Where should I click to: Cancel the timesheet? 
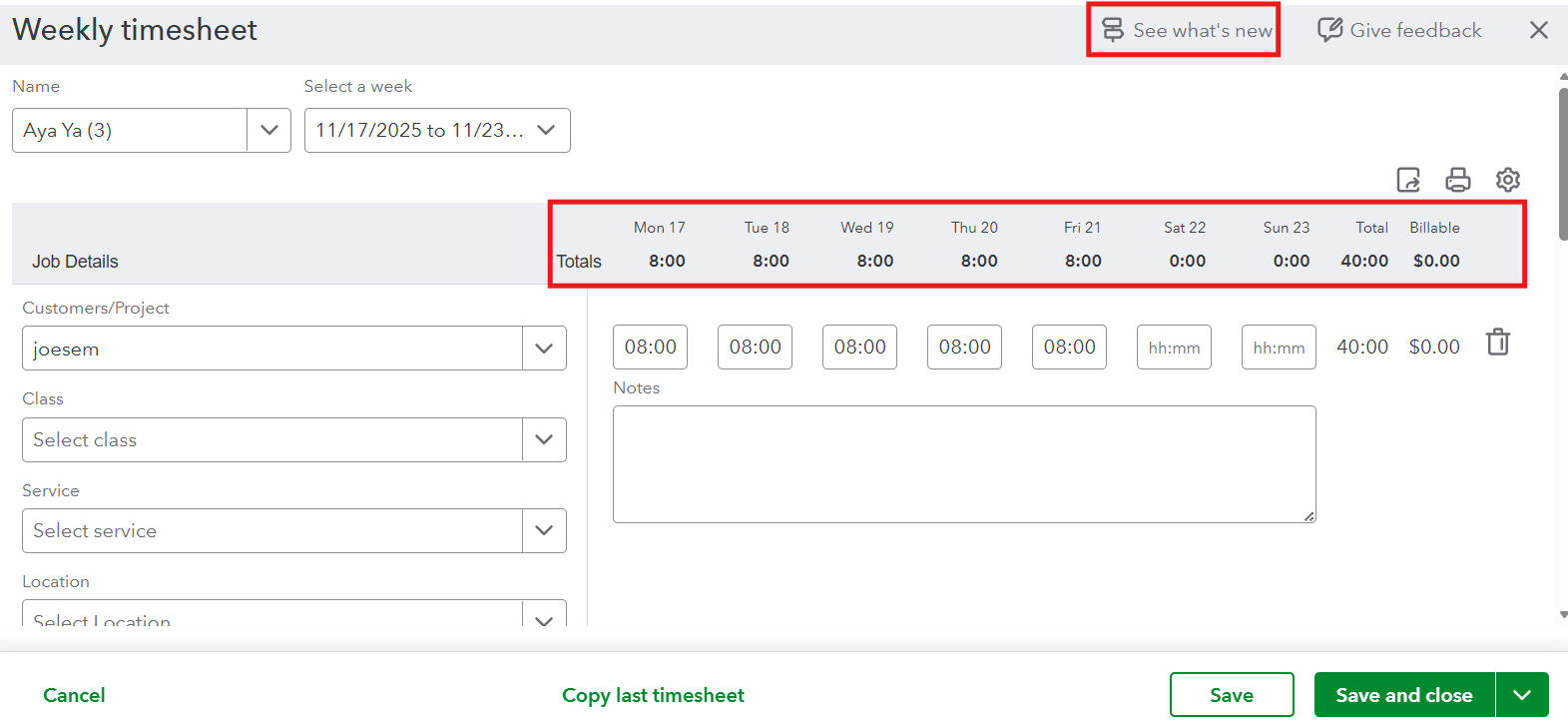click(x=74, y=695)
